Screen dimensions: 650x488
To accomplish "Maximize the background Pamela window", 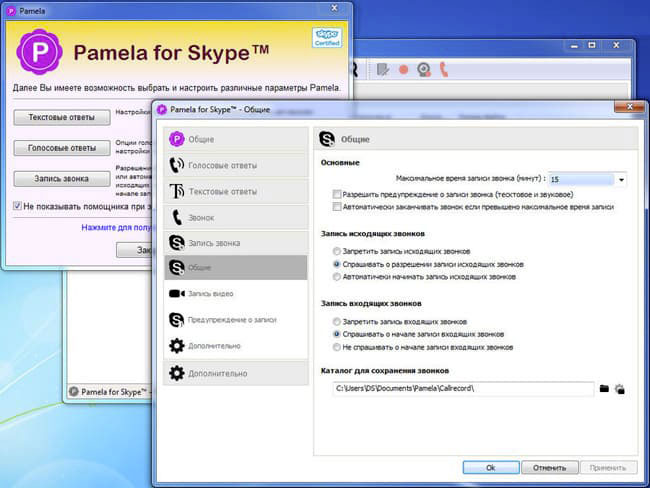I will tap(592, 45).
